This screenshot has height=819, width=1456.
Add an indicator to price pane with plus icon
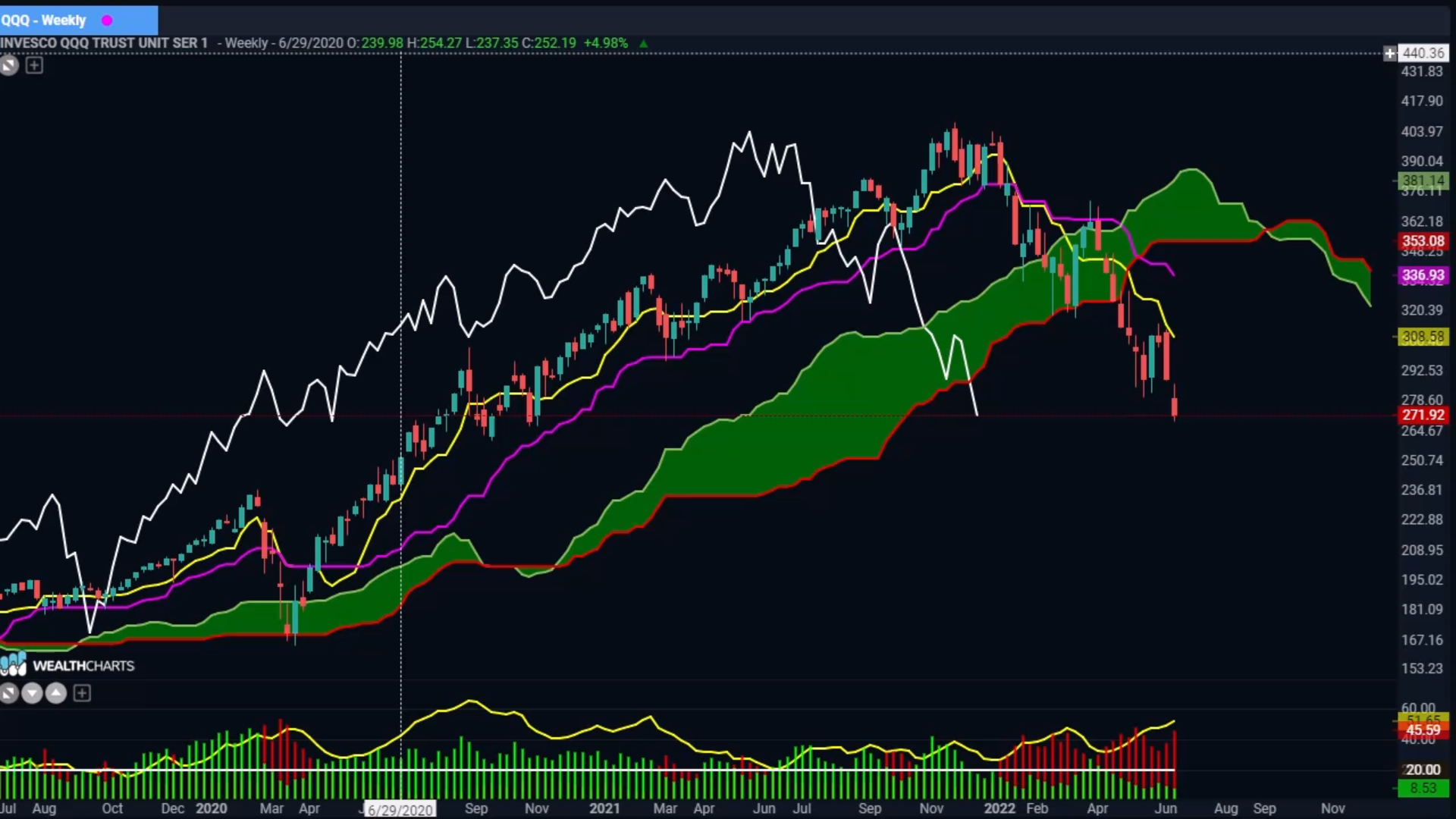[34, 66]
